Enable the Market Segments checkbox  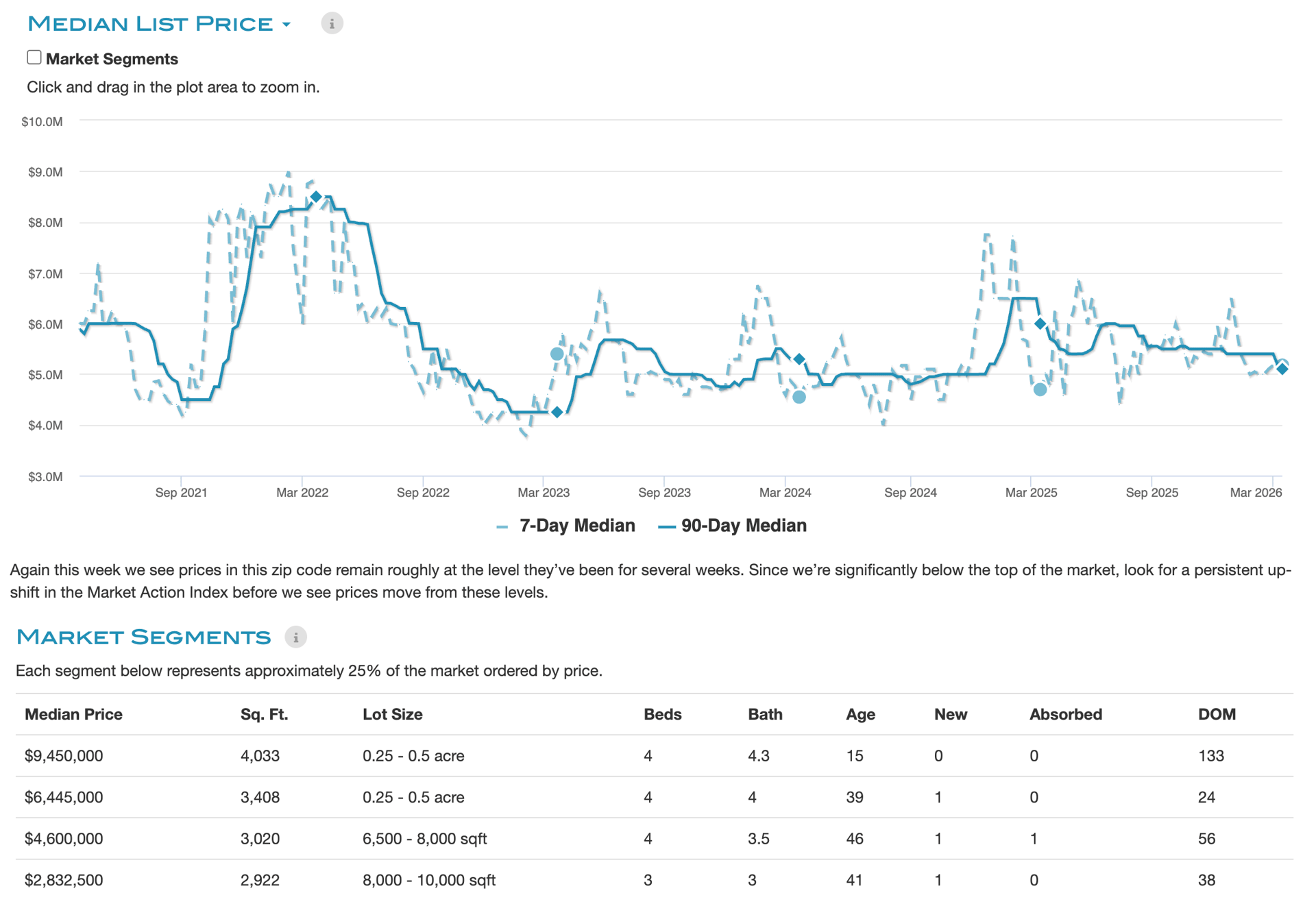[34, 58]
